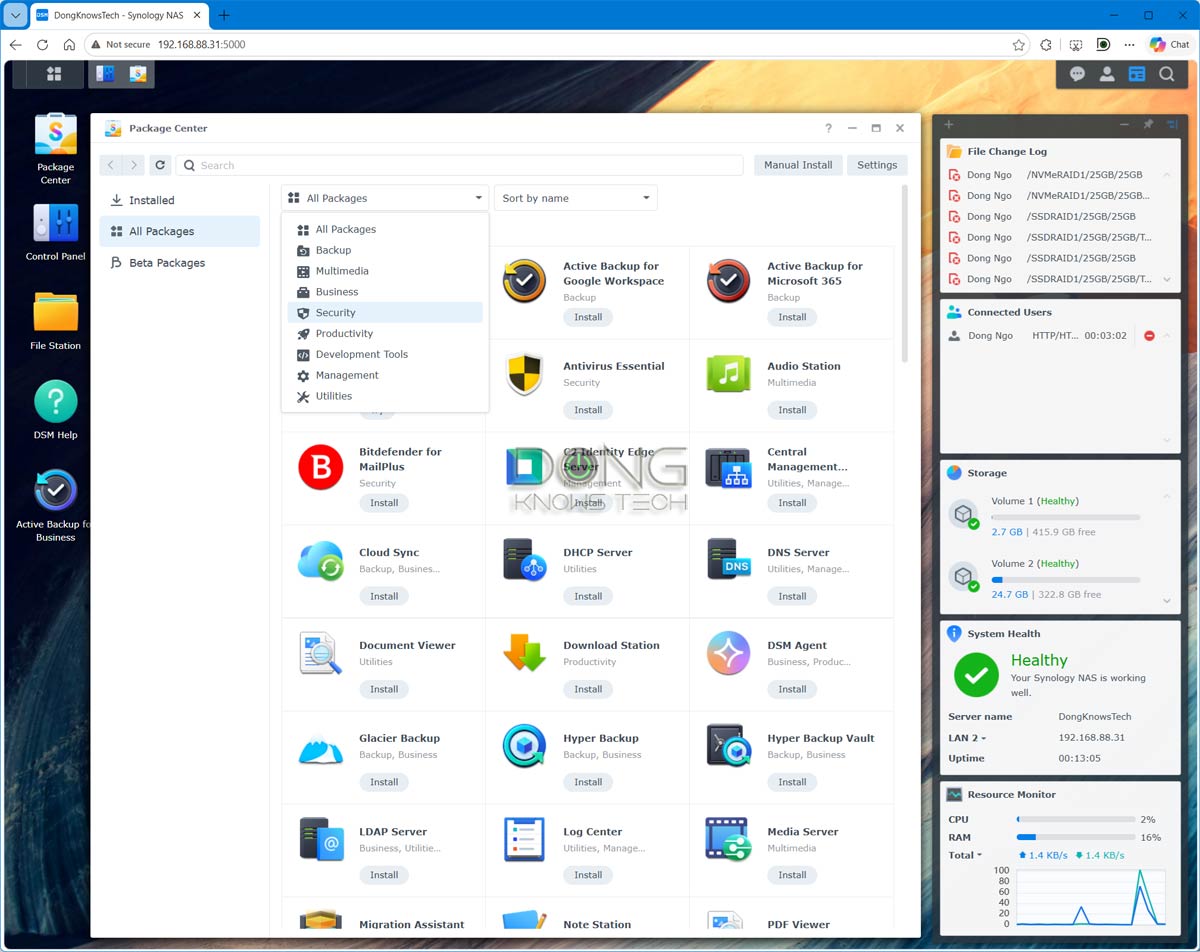Refresh the Package Center list
Image resolution: width=1200 pixels, height=952 pixels.
160,165
